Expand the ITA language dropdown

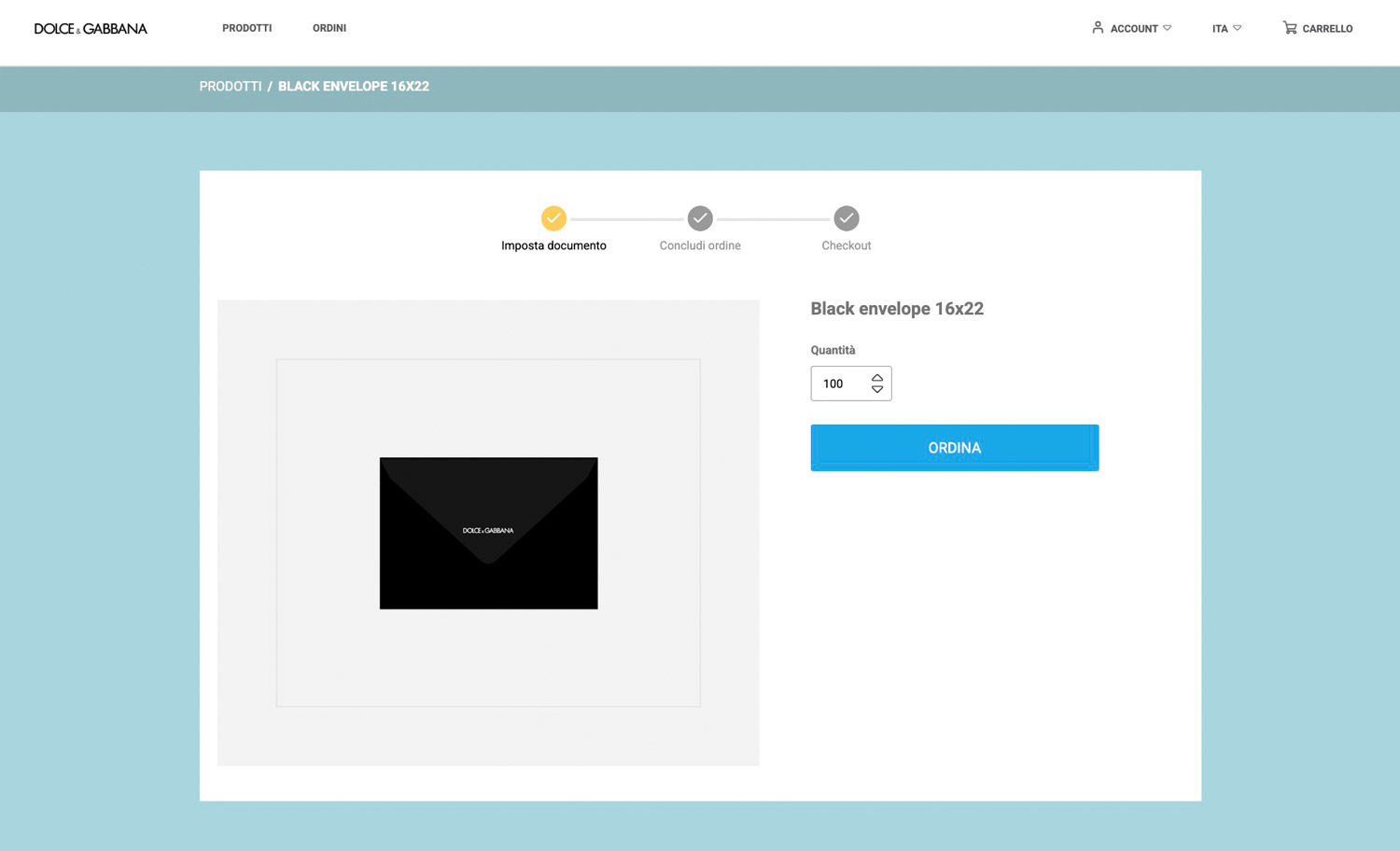pos(1226,28)
